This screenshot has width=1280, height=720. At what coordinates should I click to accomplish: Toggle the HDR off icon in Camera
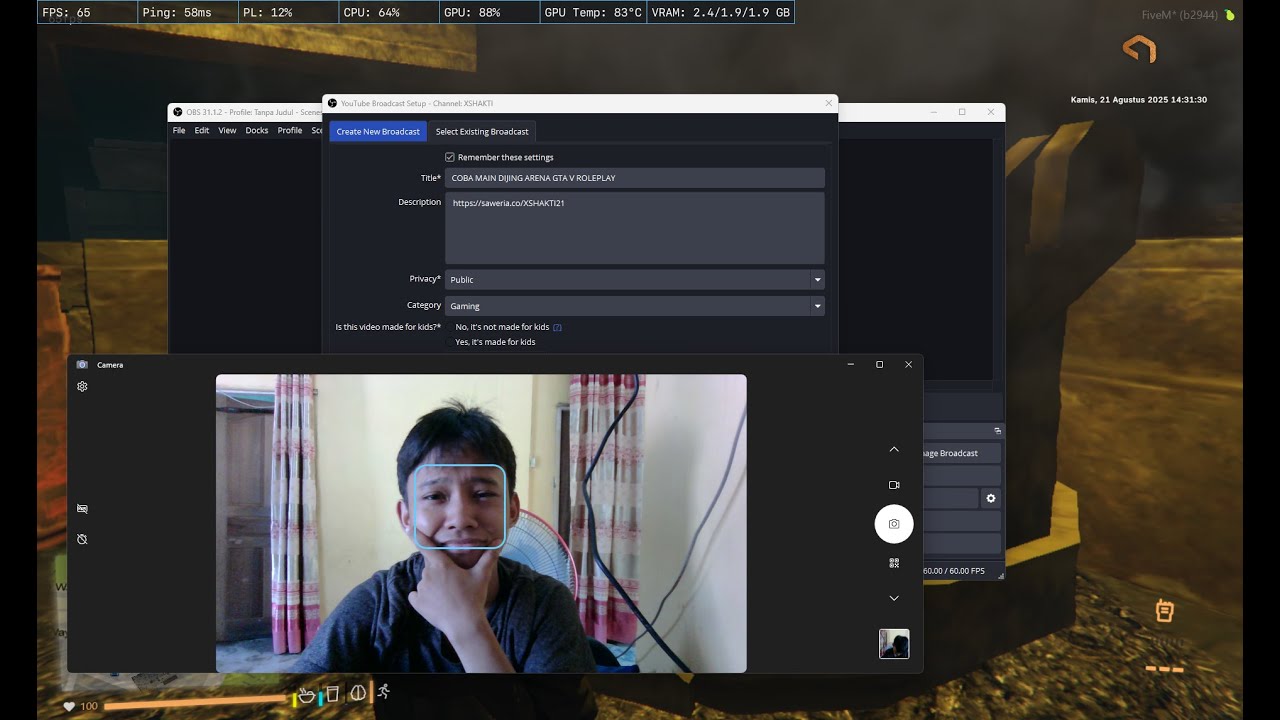(x=82, y=508)
